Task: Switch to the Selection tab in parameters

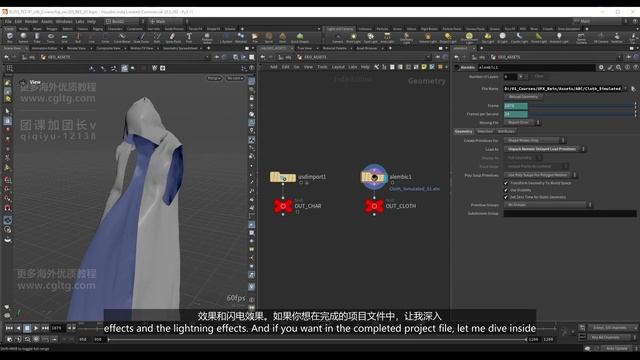Action: 485,131
